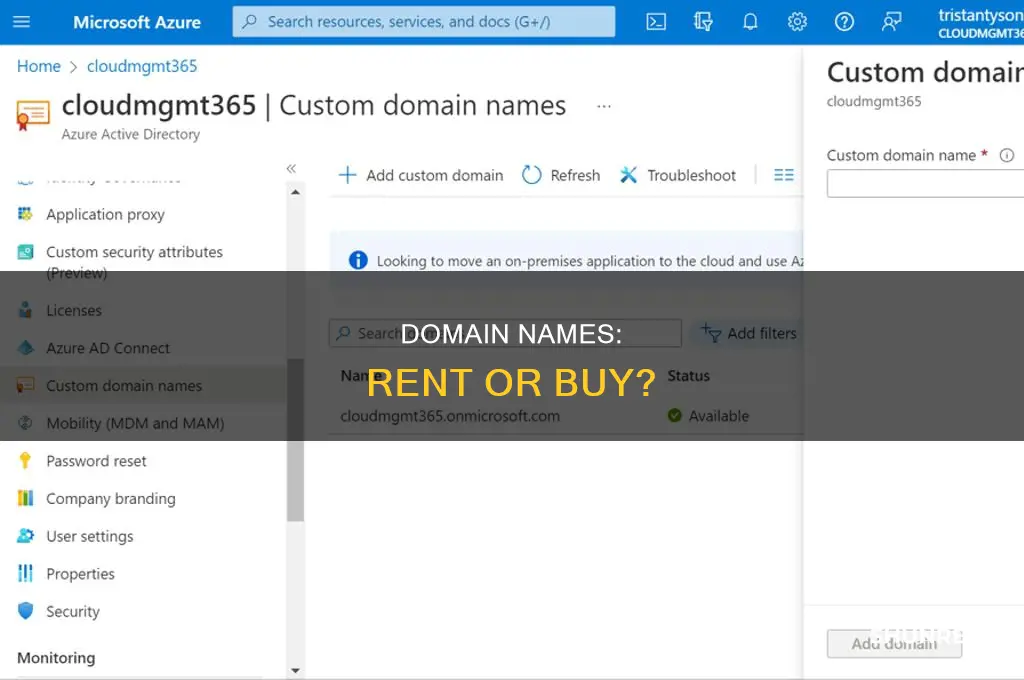Image resolution: width=1024 pixels, height=680 pixels.
Task: Click the Custom domain names certificate icon
Action: tap(33, 116)
